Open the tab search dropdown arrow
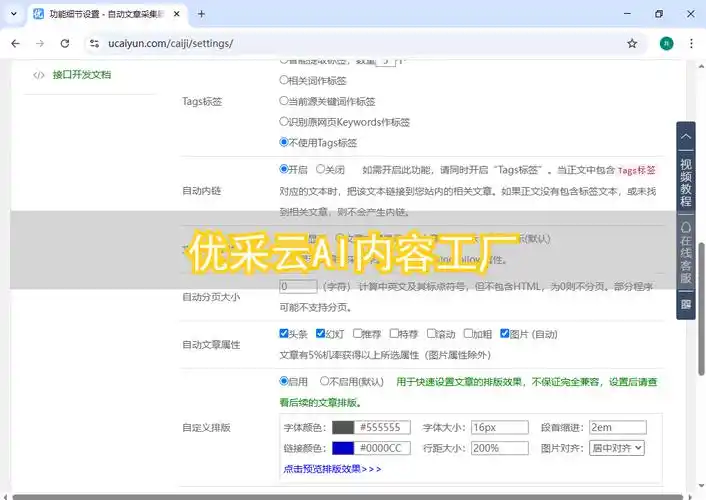The height and width of the screenshot is (500, 706). point(14,14)
